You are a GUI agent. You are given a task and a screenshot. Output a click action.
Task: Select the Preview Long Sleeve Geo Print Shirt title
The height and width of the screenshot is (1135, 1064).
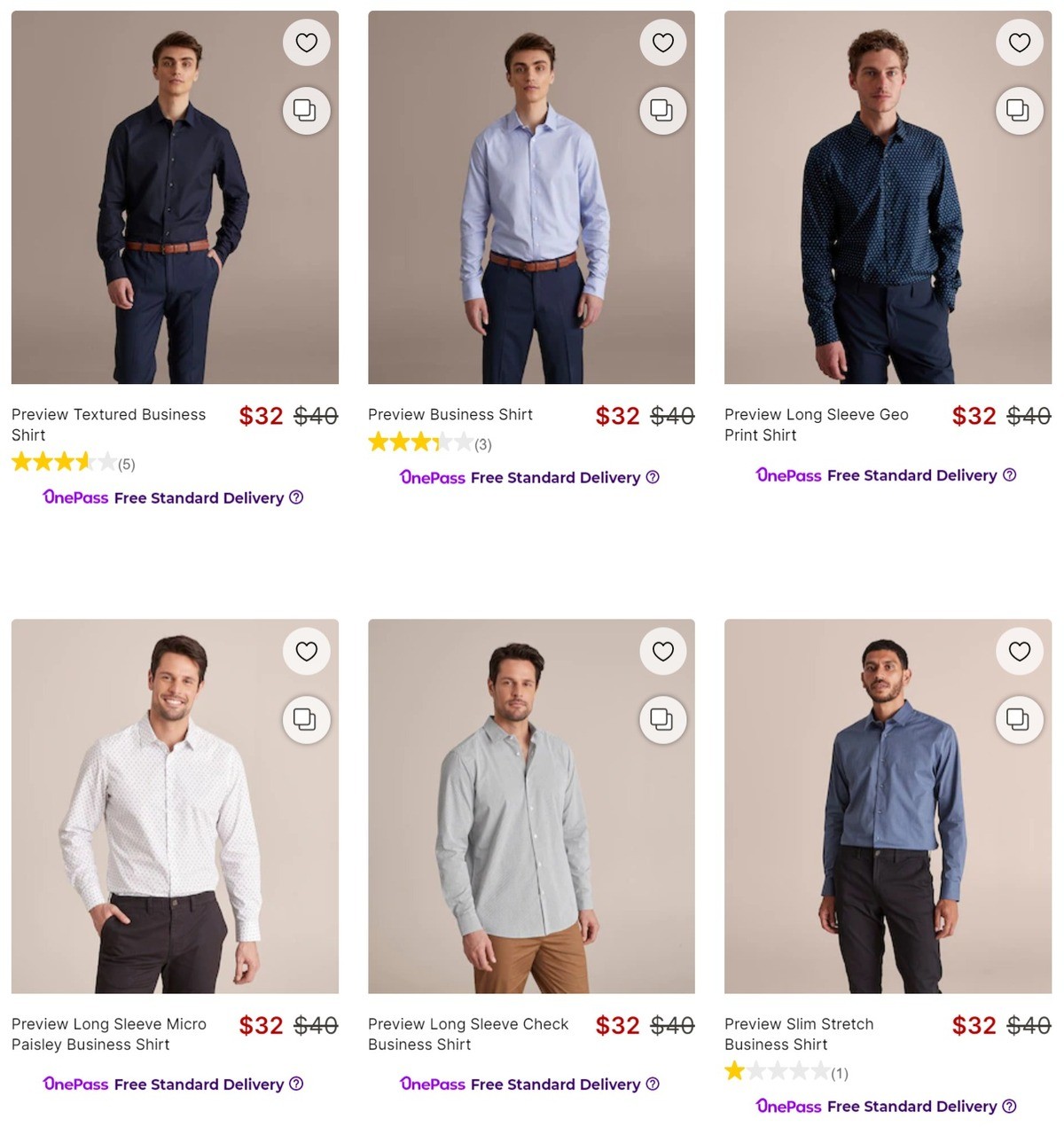tap(815, 425)
